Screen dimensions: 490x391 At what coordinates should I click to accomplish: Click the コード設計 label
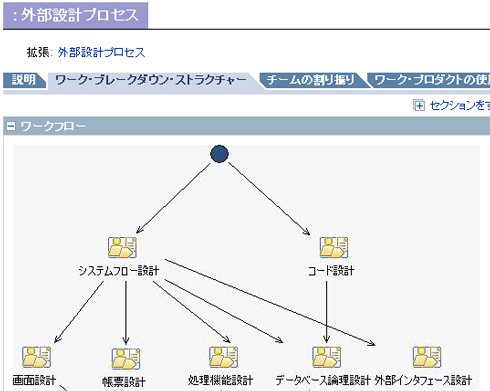click(x=331, y=270)
